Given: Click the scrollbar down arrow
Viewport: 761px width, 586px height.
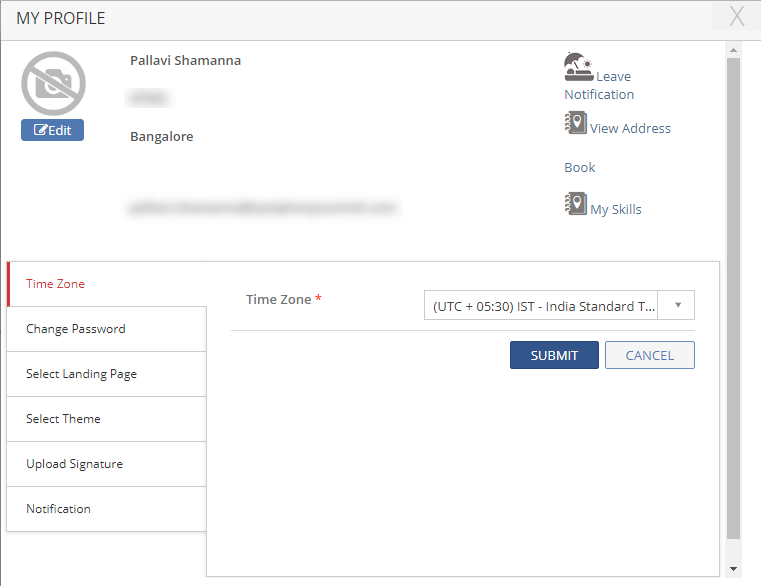Looking at the screenshot, I should [x=733, y=568].
